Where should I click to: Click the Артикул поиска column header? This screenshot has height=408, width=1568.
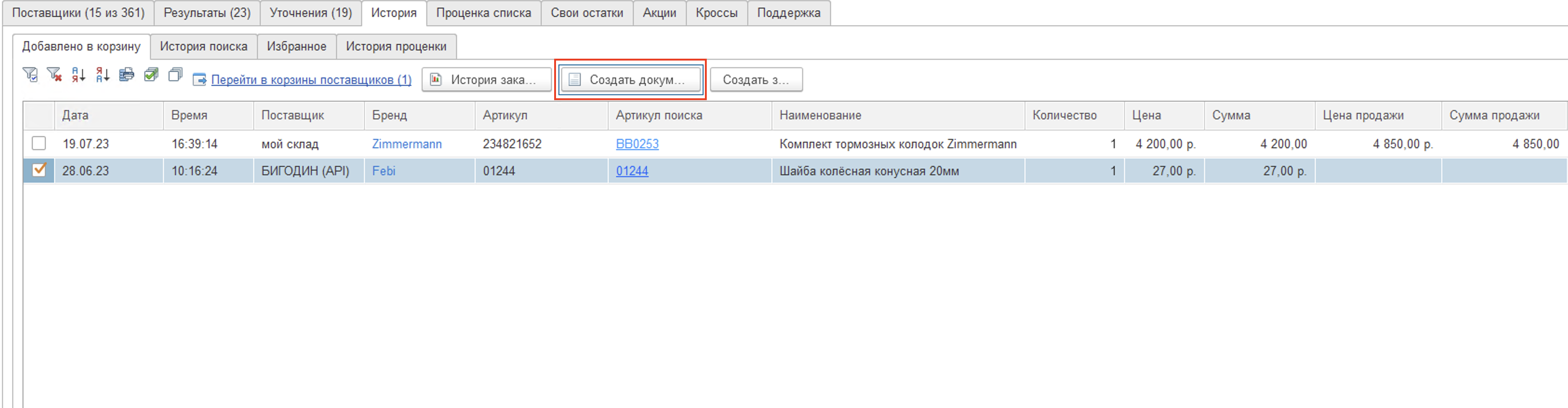pos(690,115)
